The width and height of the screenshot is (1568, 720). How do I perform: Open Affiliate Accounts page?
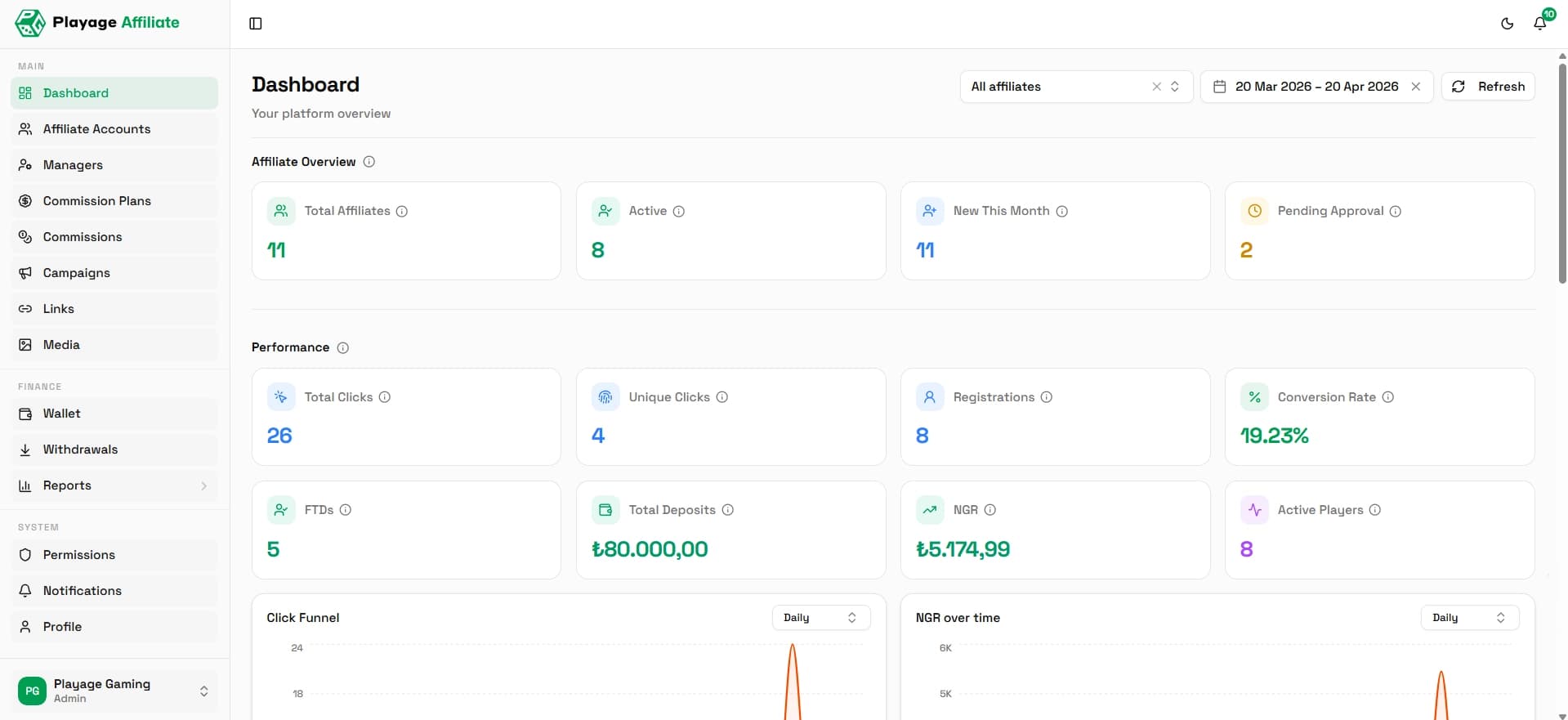[114, 129]
